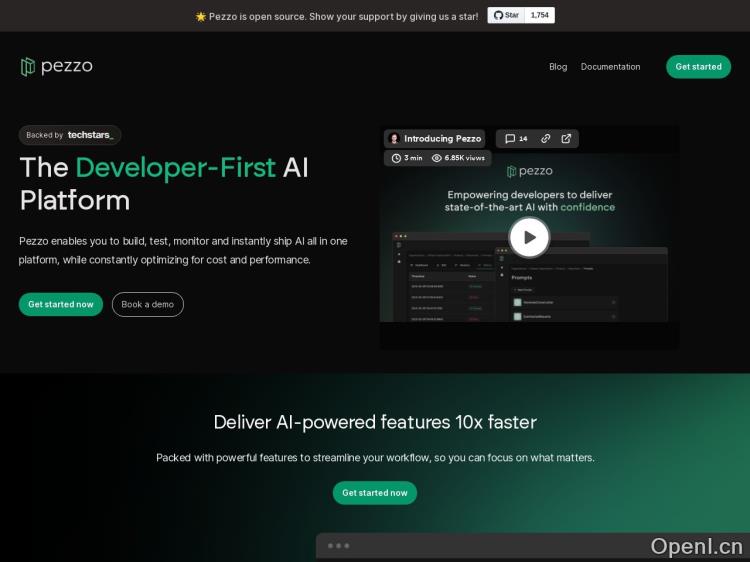The image size is (750, 562).
Task: Click the 3 min duration clock badge
Action: [407, 158]
